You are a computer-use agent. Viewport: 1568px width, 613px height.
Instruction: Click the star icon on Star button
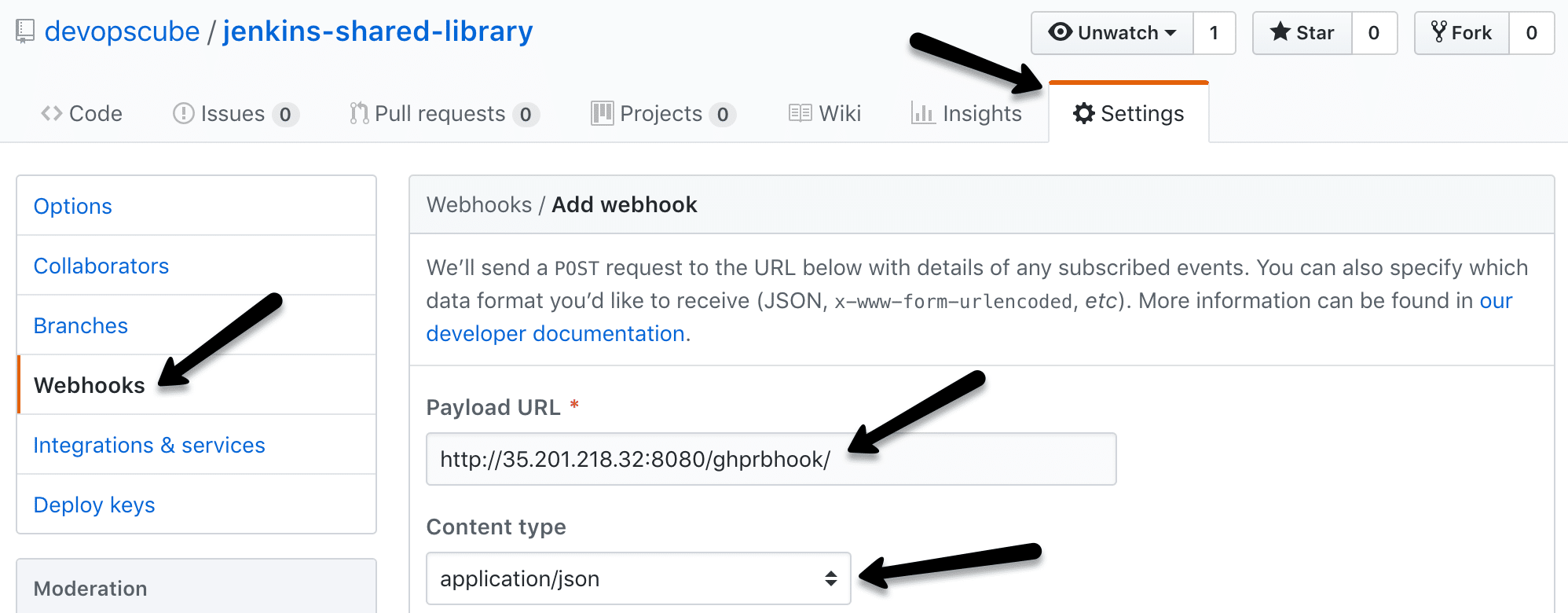tap(1280, 32)
